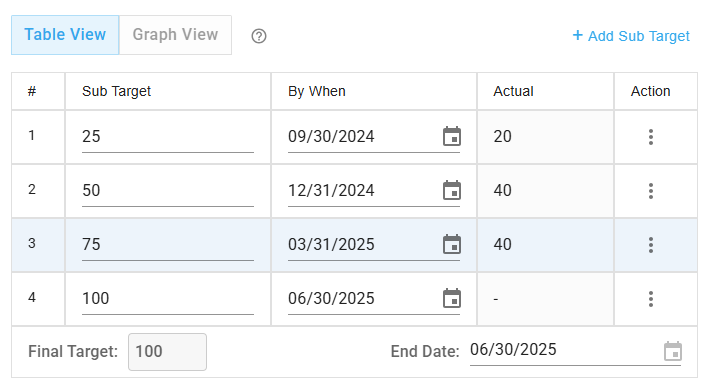Open calendar picker for 03/31/2025 date

pyautogui.click(x=452, y=244)
